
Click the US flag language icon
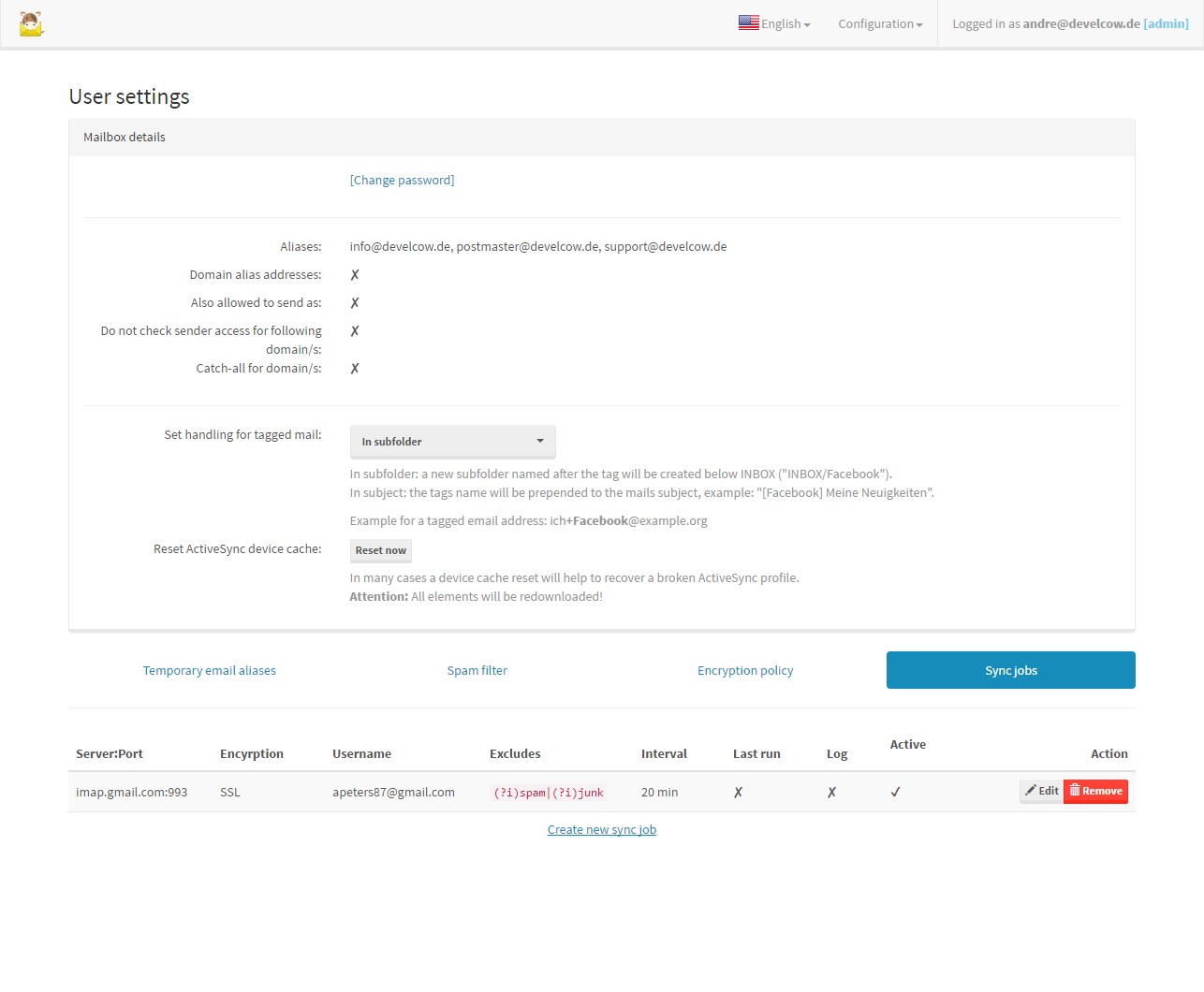coord(748,22)
